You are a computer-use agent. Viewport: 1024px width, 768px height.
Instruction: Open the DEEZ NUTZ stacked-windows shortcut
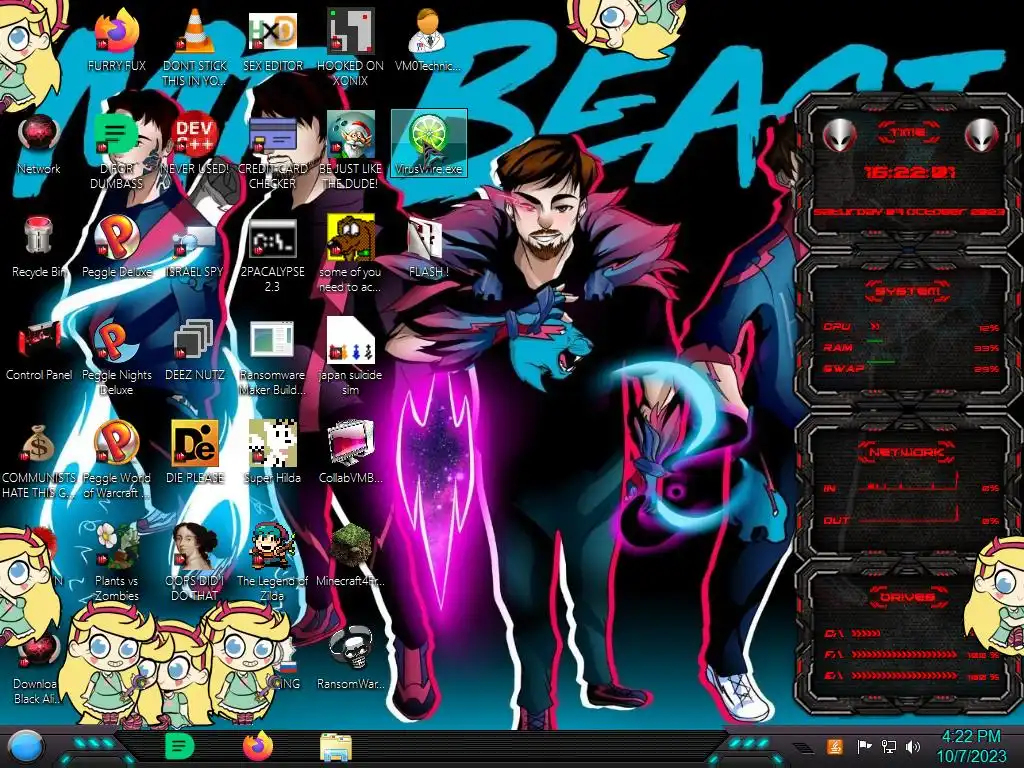(194, 341)
